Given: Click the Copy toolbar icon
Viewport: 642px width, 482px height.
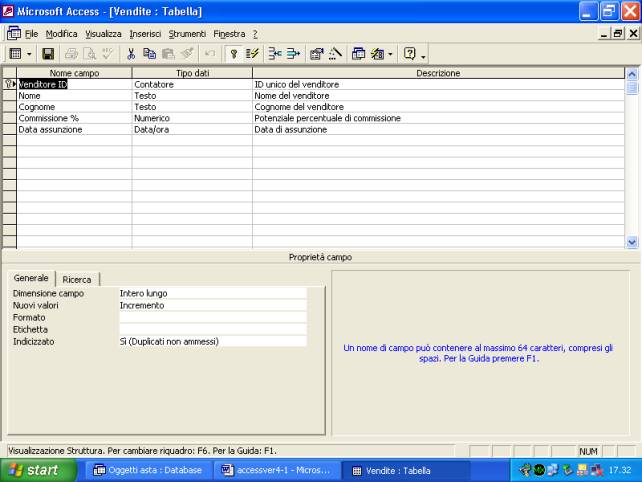Looking at the screenshot, I should pos(149,54).
